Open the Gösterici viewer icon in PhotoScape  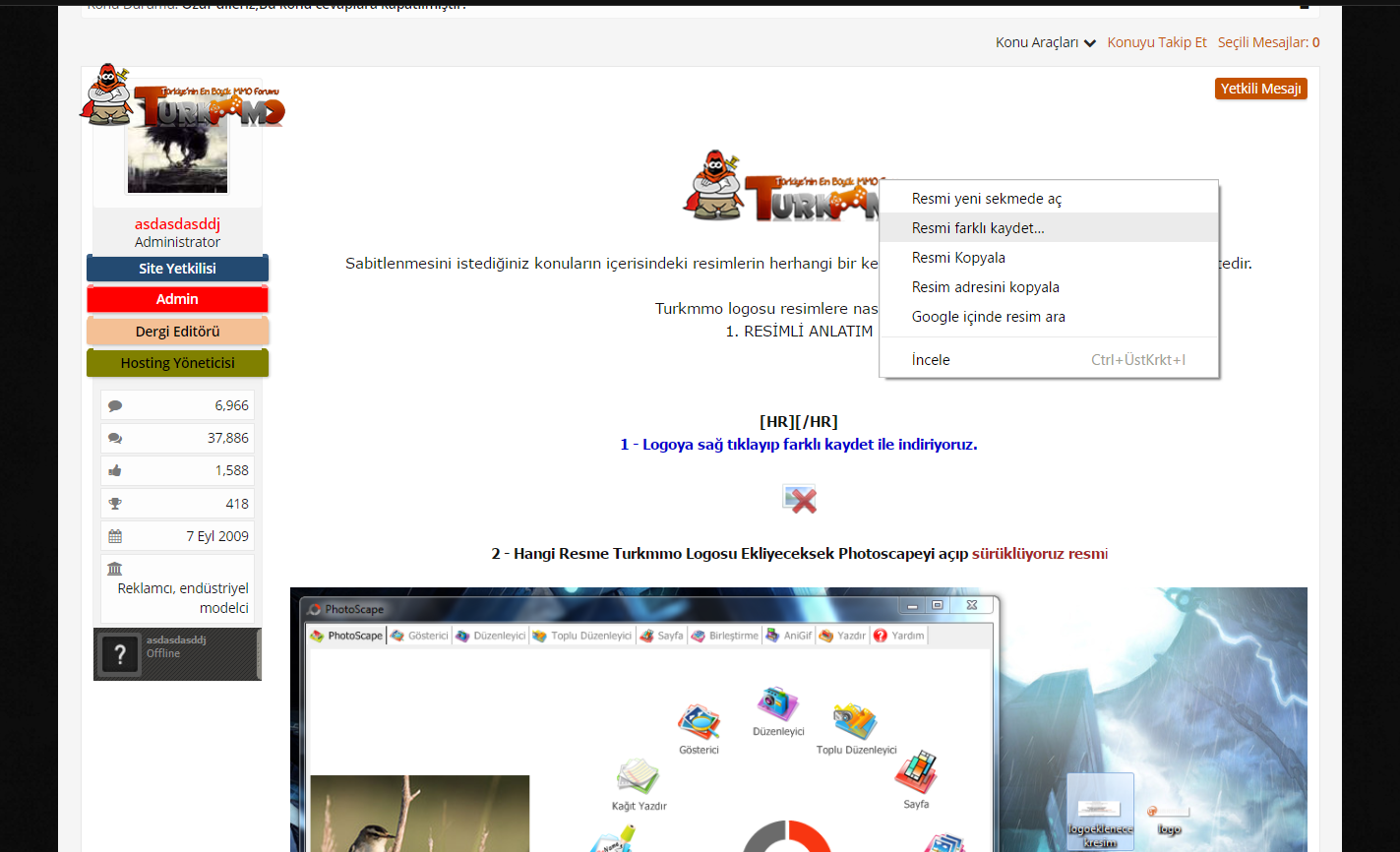click(699, 723)
